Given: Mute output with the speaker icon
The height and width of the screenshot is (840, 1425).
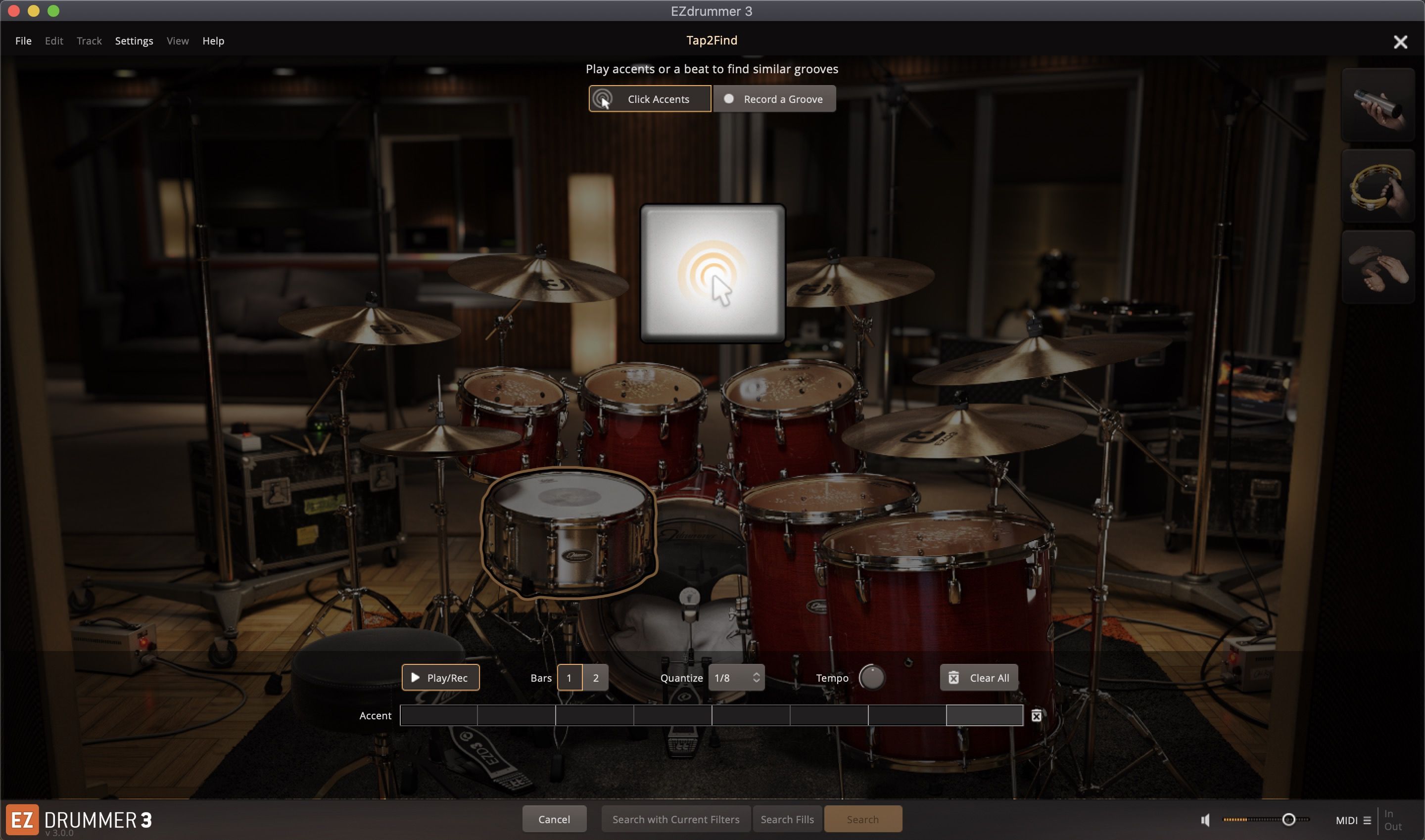Looking at the screenshot, I should [x=1206, y=820].
